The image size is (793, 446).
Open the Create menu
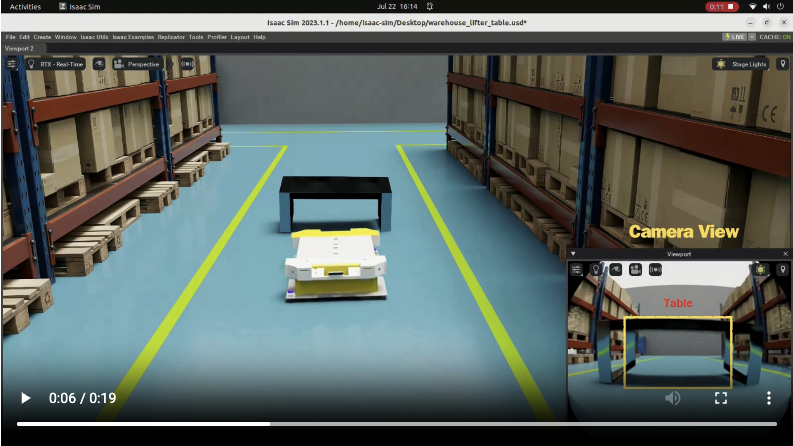42,37
